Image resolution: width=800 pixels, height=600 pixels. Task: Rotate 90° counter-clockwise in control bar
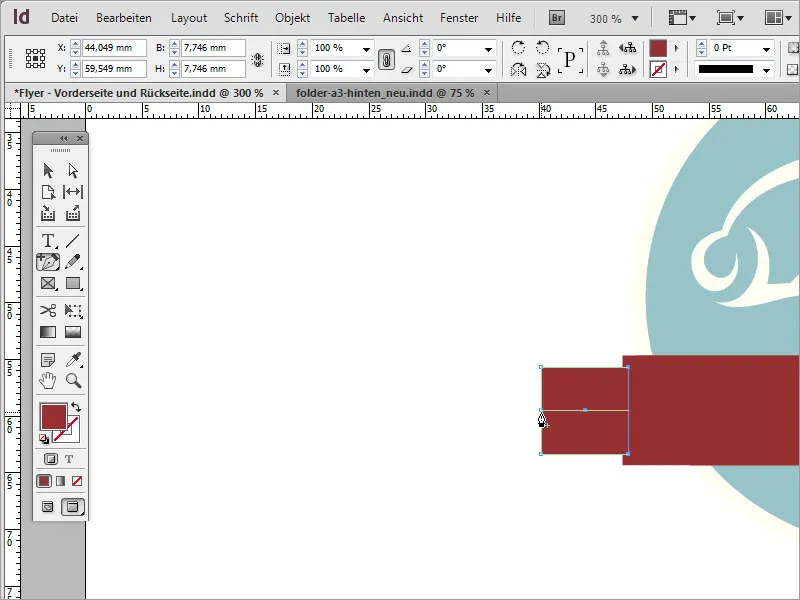(x=543, y=48)
